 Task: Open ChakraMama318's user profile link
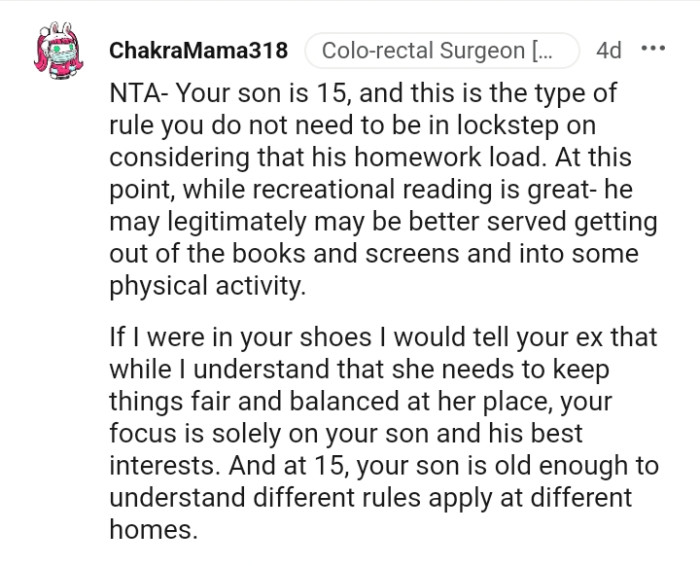pos(198,50)
